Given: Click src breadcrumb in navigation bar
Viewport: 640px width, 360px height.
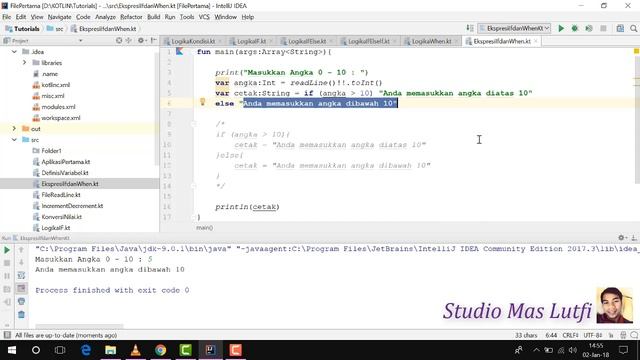Looking at the screenshot, I should tap(56, 29).
